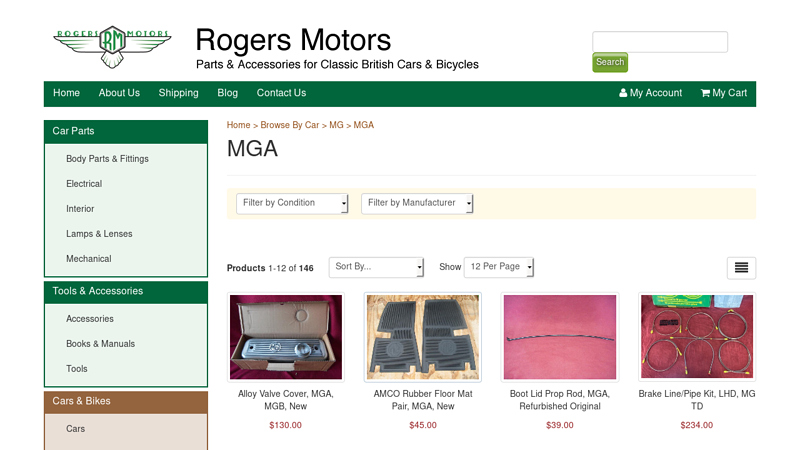Open Brake Line/Pipe Kit image

coord(697,337)
